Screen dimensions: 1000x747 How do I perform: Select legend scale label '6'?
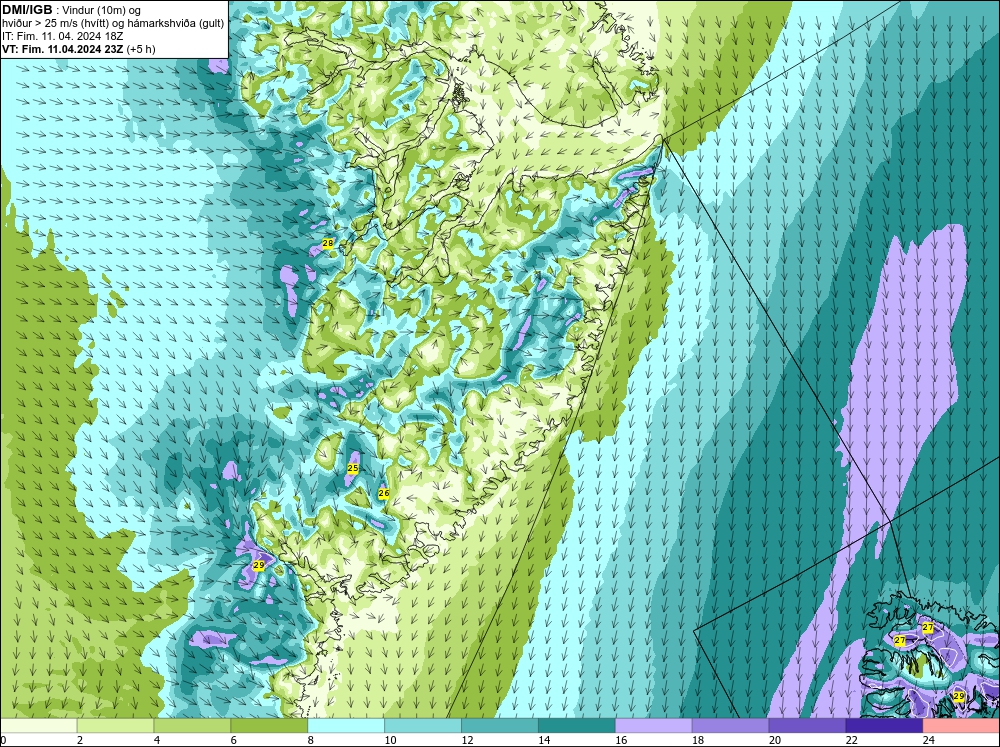pos(233,740)
